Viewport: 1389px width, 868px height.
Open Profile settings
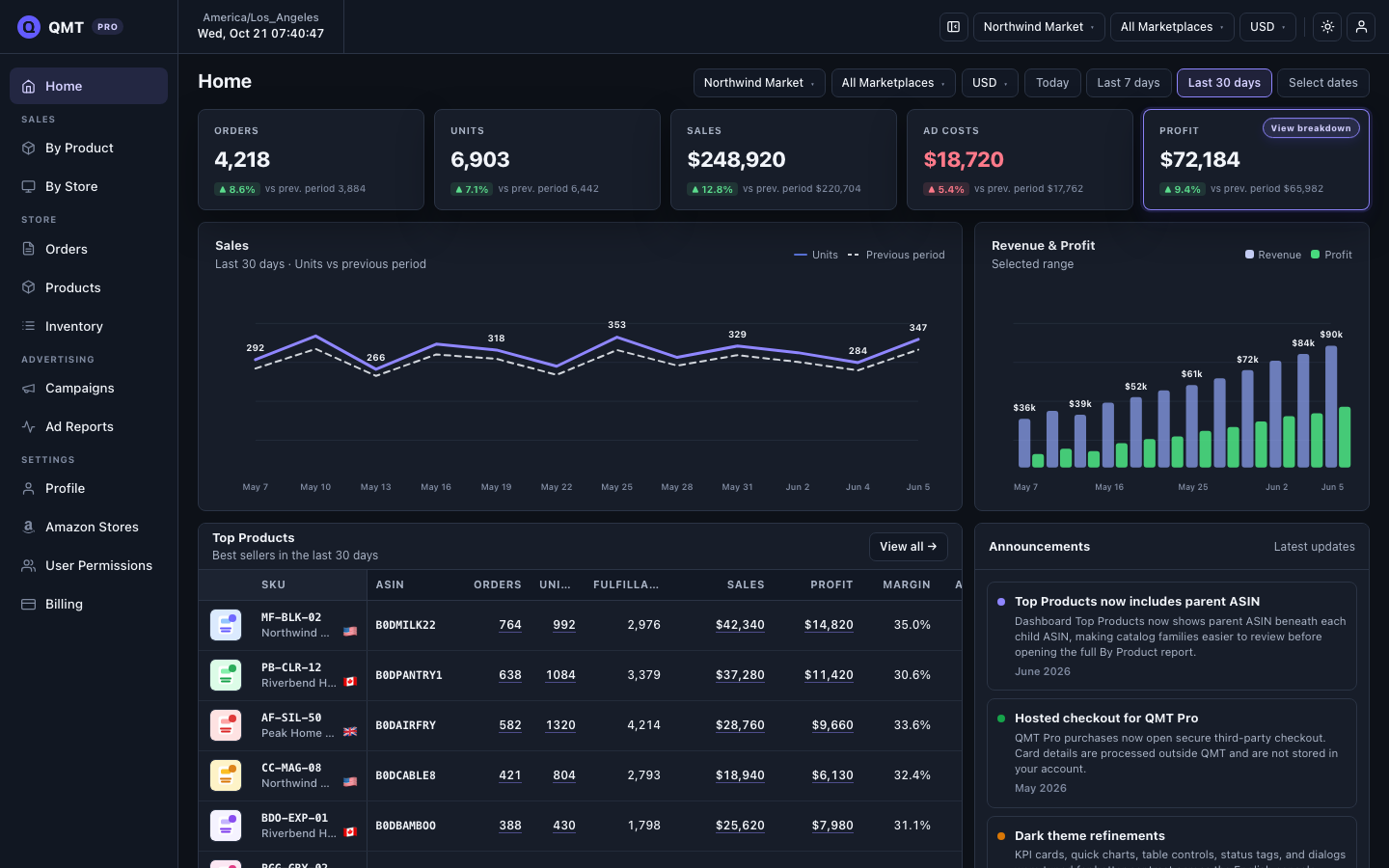point(89,488)
